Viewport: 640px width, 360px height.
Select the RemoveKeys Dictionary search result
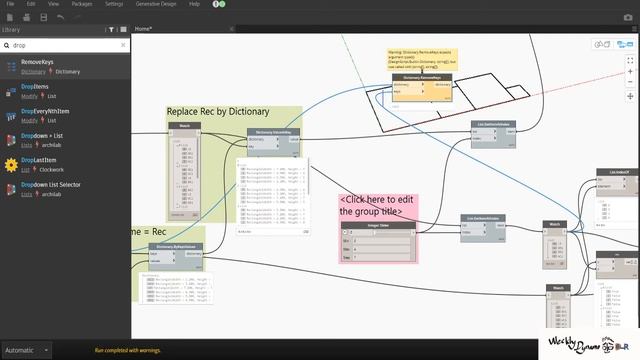click(65, 67)
